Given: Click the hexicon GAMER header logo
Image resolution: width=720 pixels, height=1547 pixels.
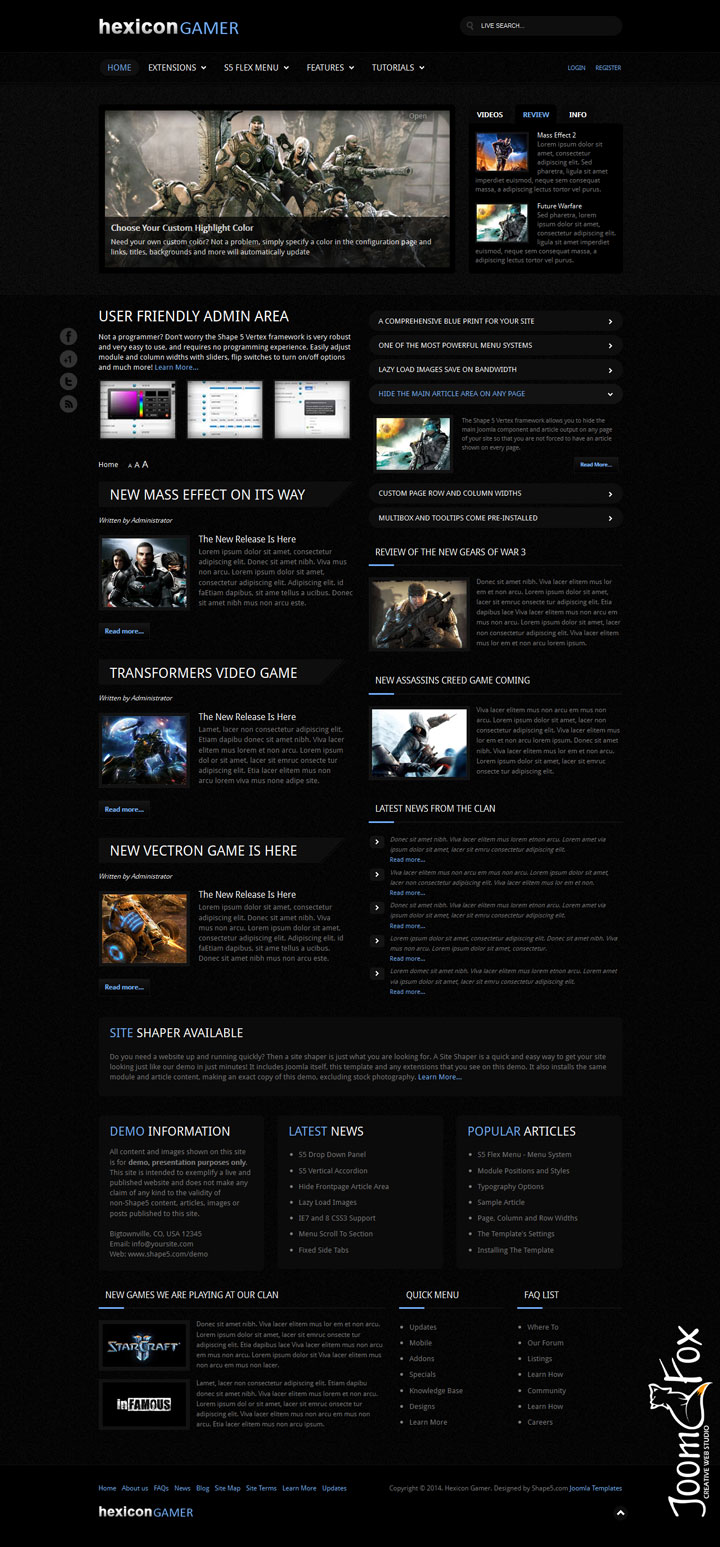Looking at the screenshot, I should click(169, 27).
